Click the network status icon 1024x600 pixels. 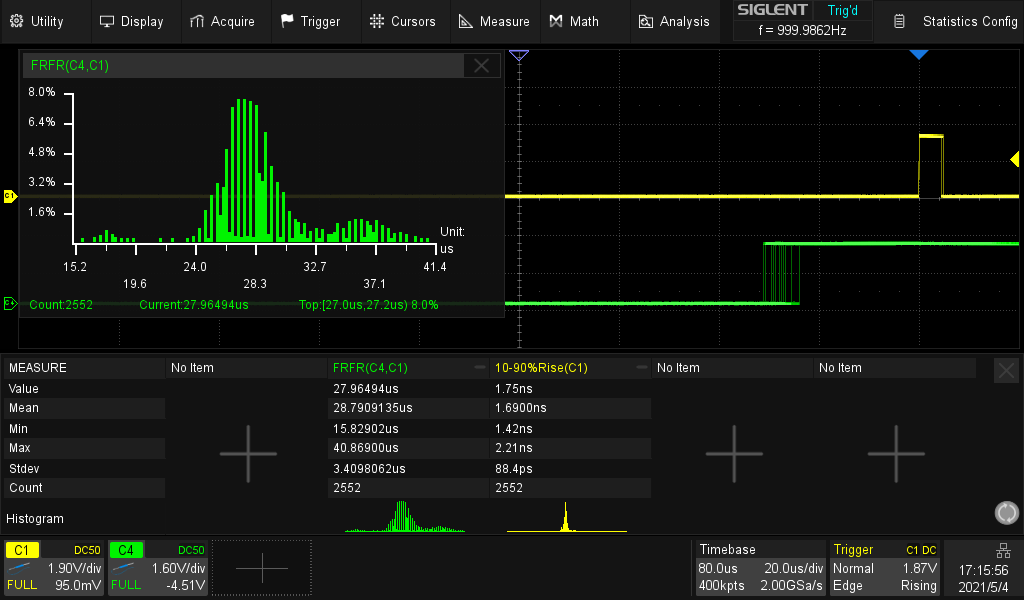tap(1003, 550)
